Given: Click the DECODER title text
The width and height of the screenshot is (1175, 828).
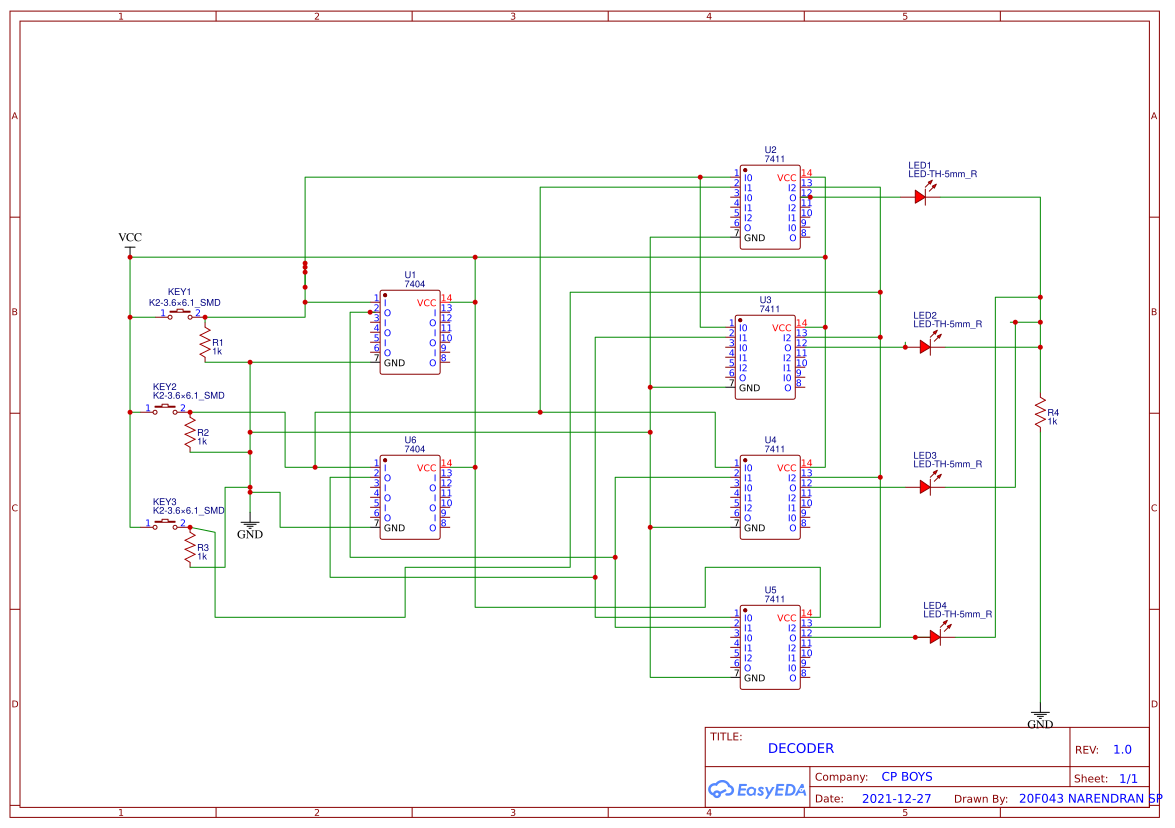Looking at the screenshot, I should tap(801, 748).
